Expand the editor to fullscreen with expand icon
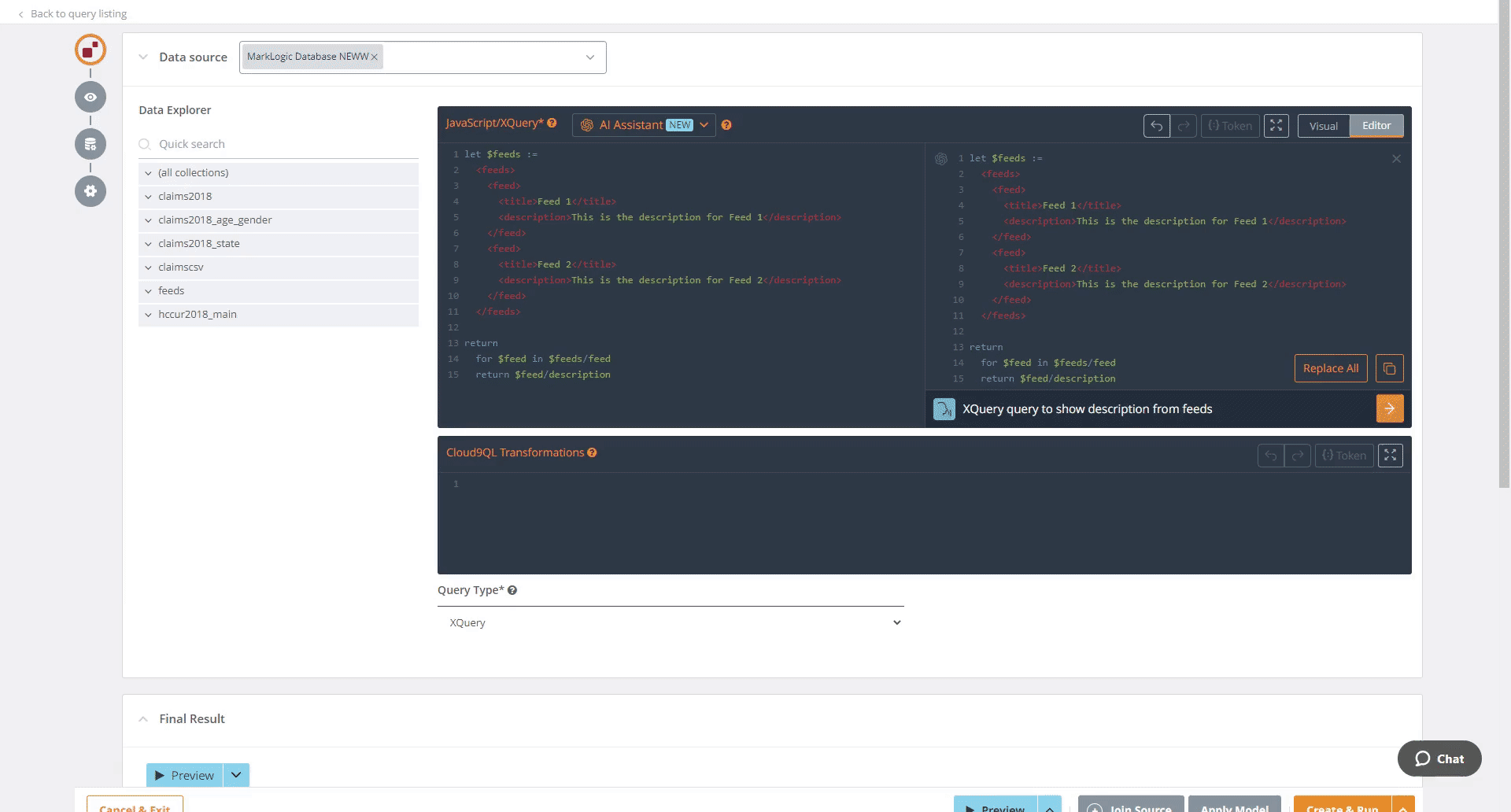Viewport: 1511px width, 812px height. point(1276,125)
